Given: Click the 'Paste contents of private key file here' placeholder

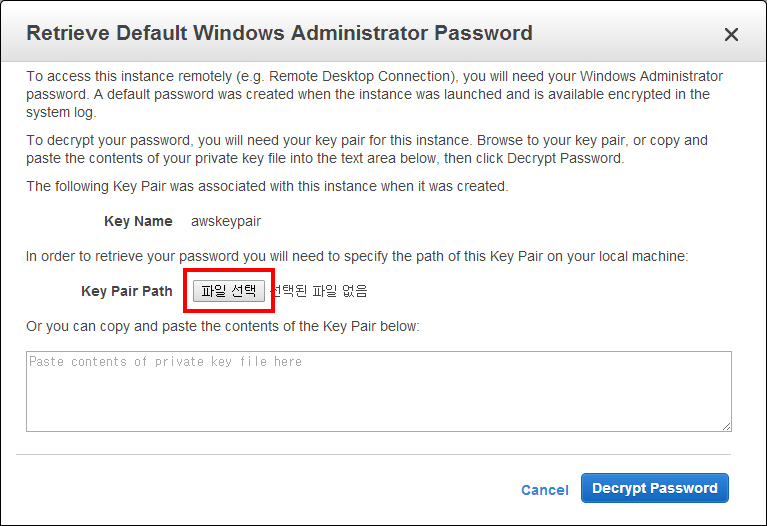Looking at the screenshot, I should [165, 361].
